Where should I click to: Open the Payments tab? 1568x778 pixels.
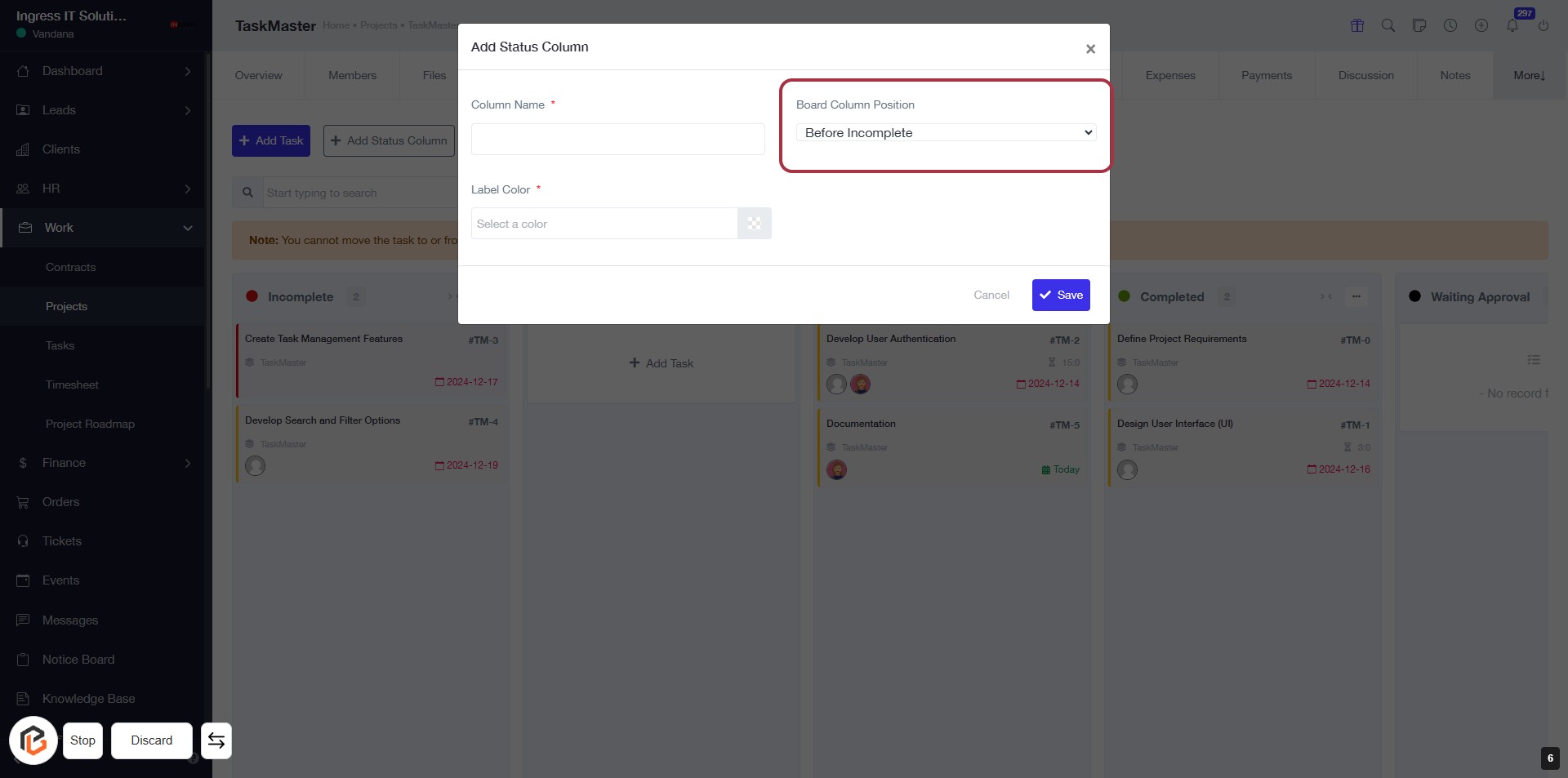pos(1267,75)
